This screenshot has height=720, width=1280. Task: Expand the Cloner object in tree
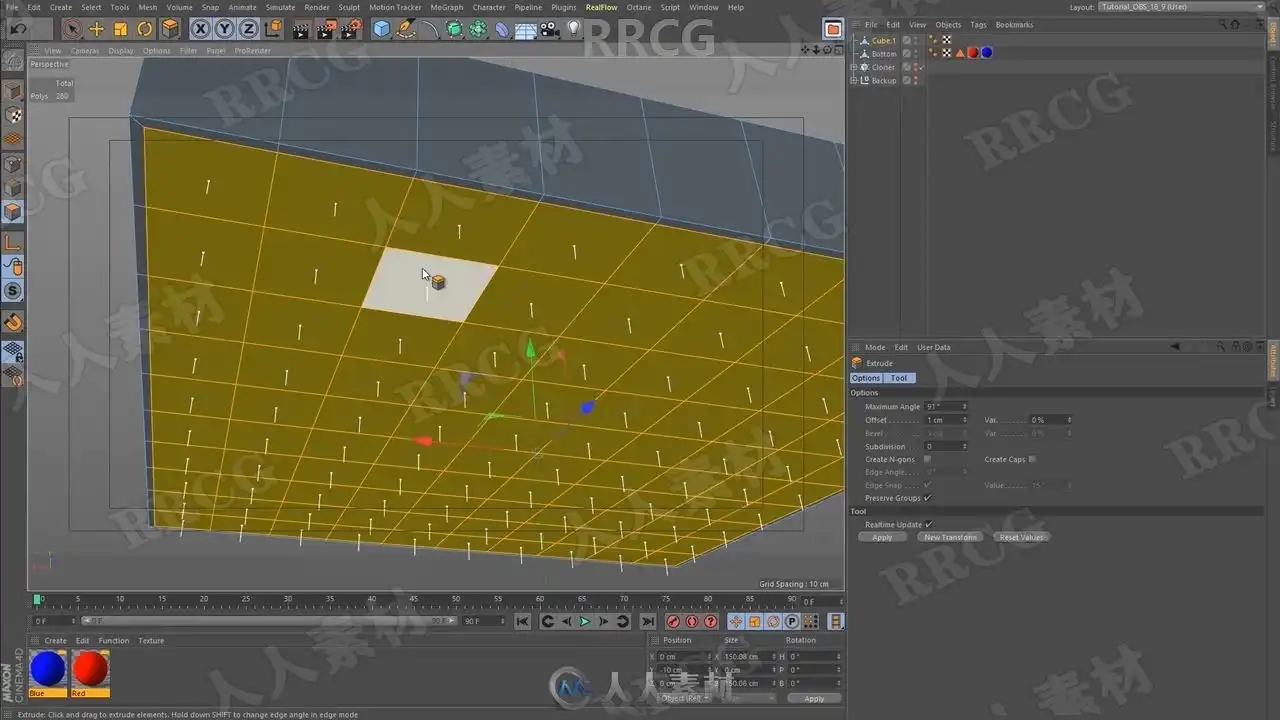click(854, 67)
